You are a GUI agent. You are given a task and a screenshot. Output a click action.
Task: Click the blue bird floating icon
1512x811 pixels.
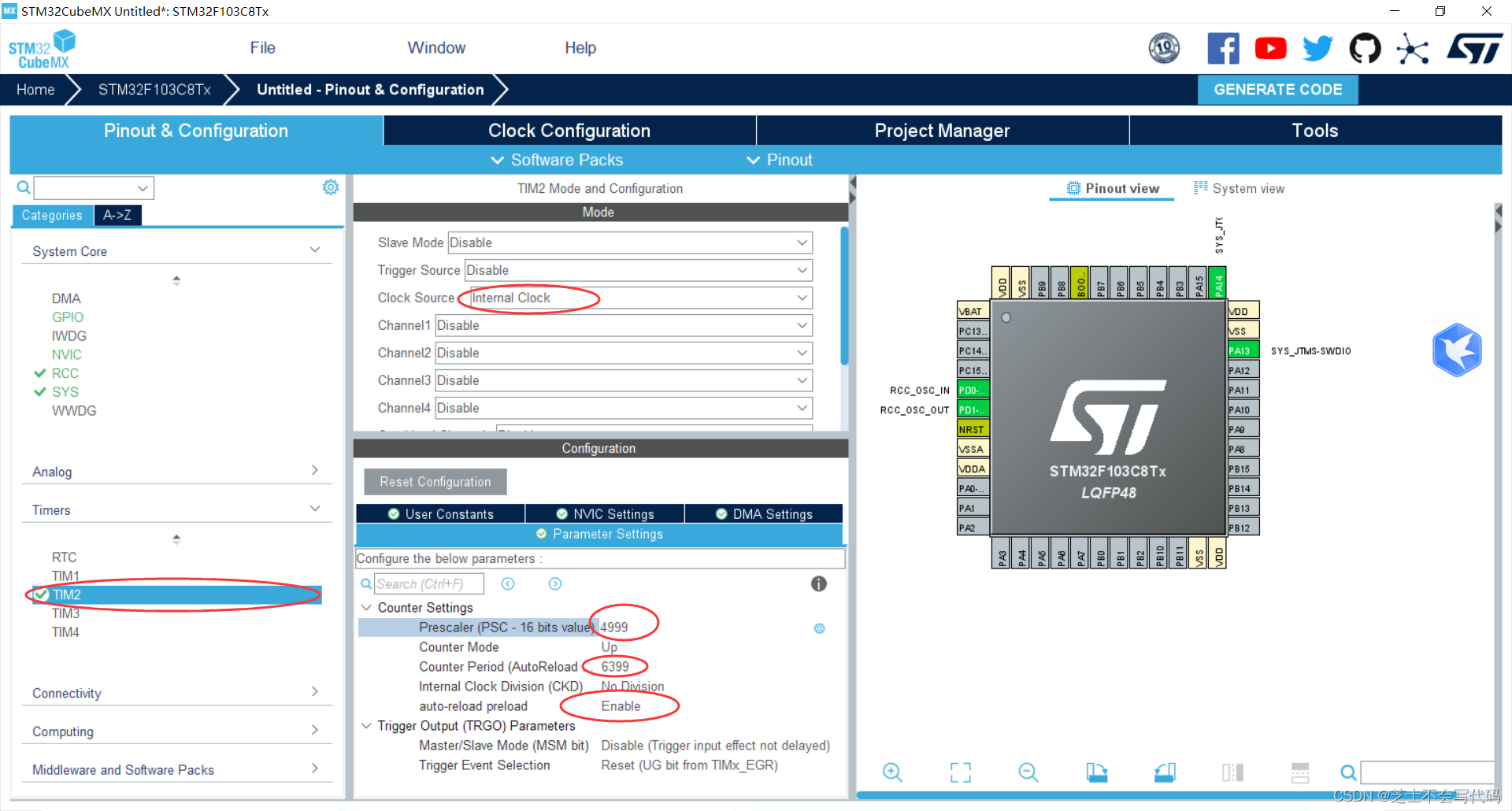click(x=1457, y=350)
